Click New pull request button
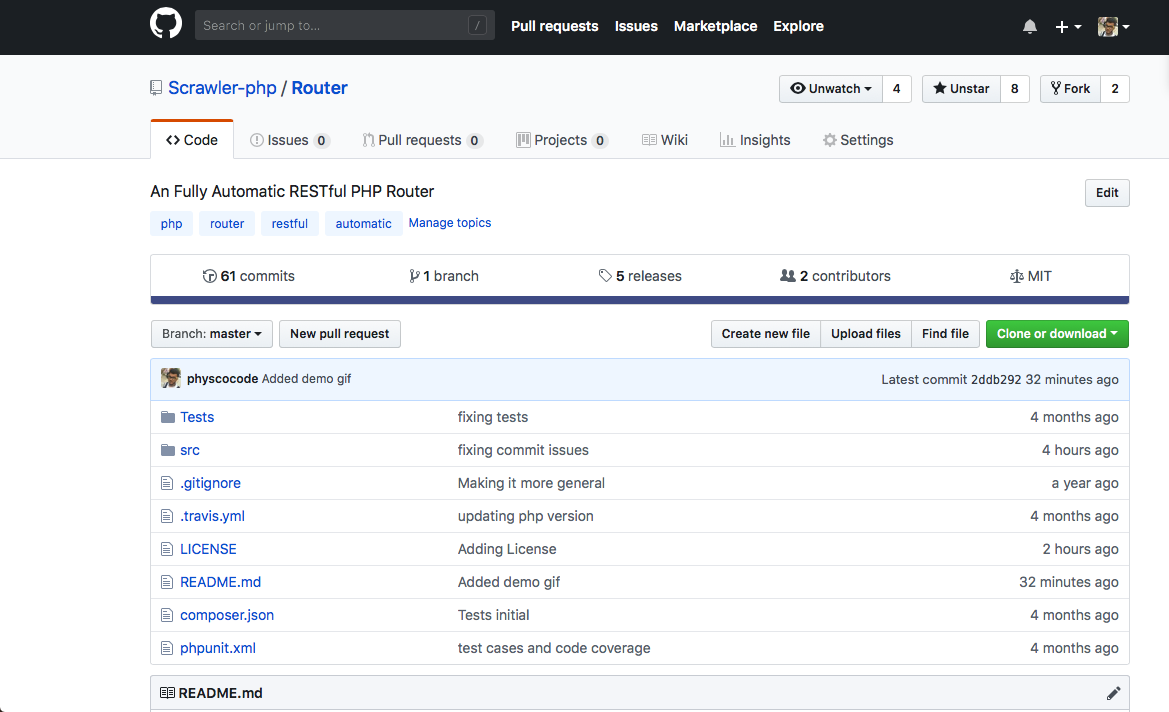This screenshot has height=712, width=1169. [x=339, y=334]
